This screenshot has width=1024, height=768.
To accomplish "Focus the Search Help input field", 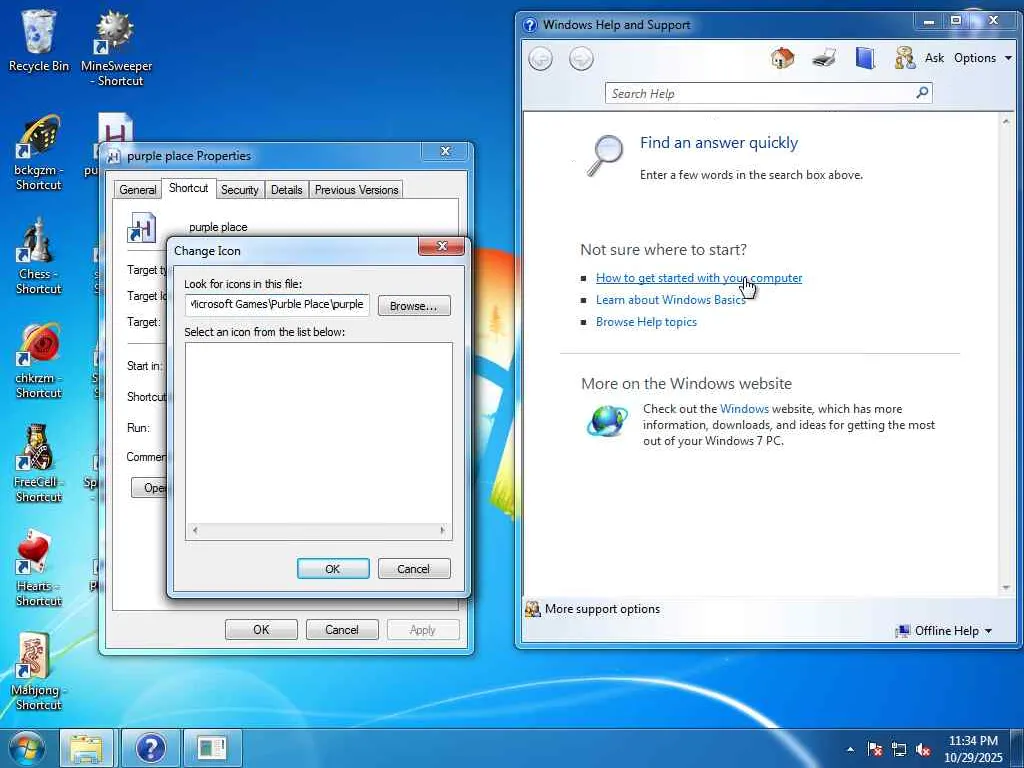I will coord(761,93).
